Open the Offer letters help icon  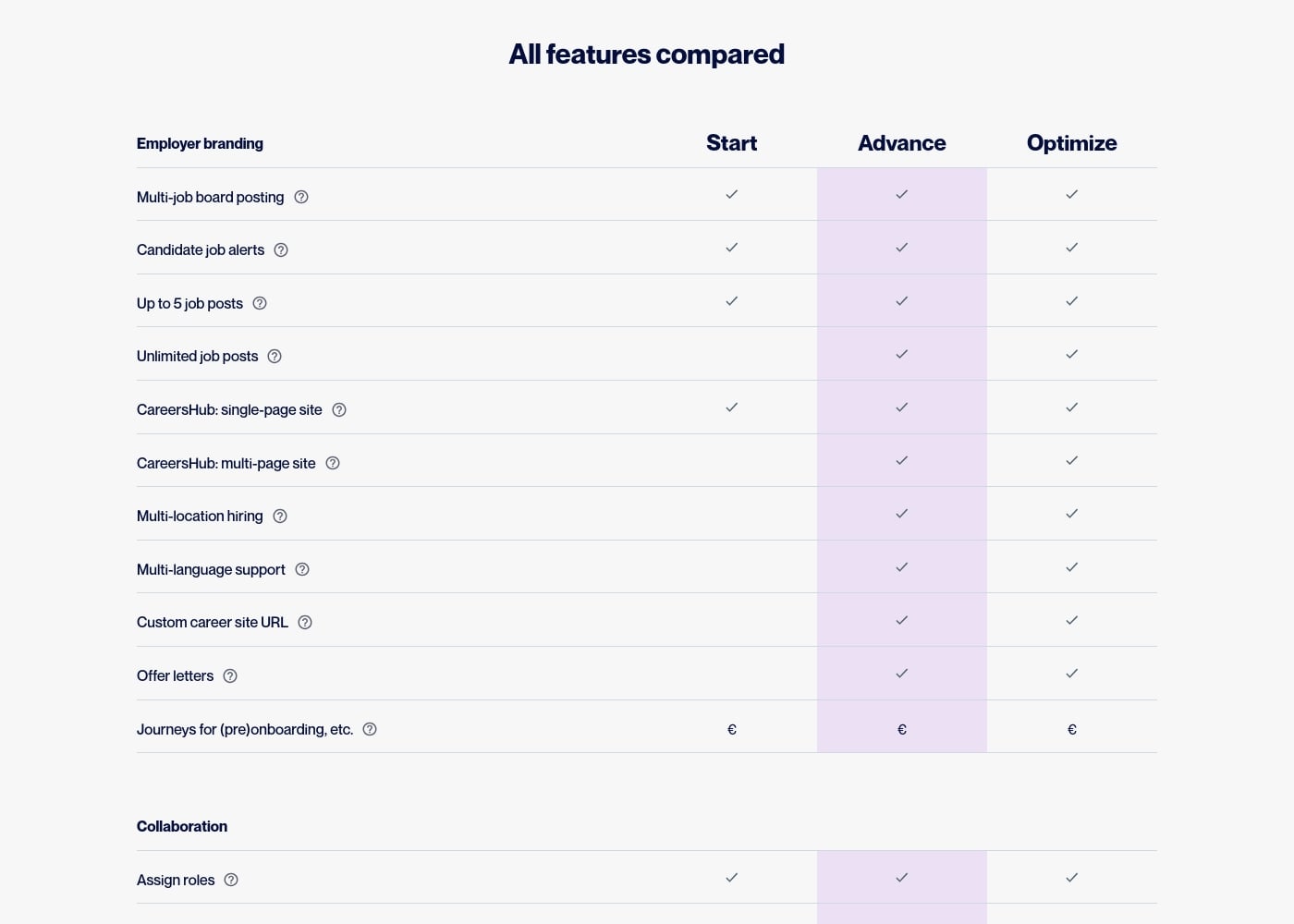(230, 676)
